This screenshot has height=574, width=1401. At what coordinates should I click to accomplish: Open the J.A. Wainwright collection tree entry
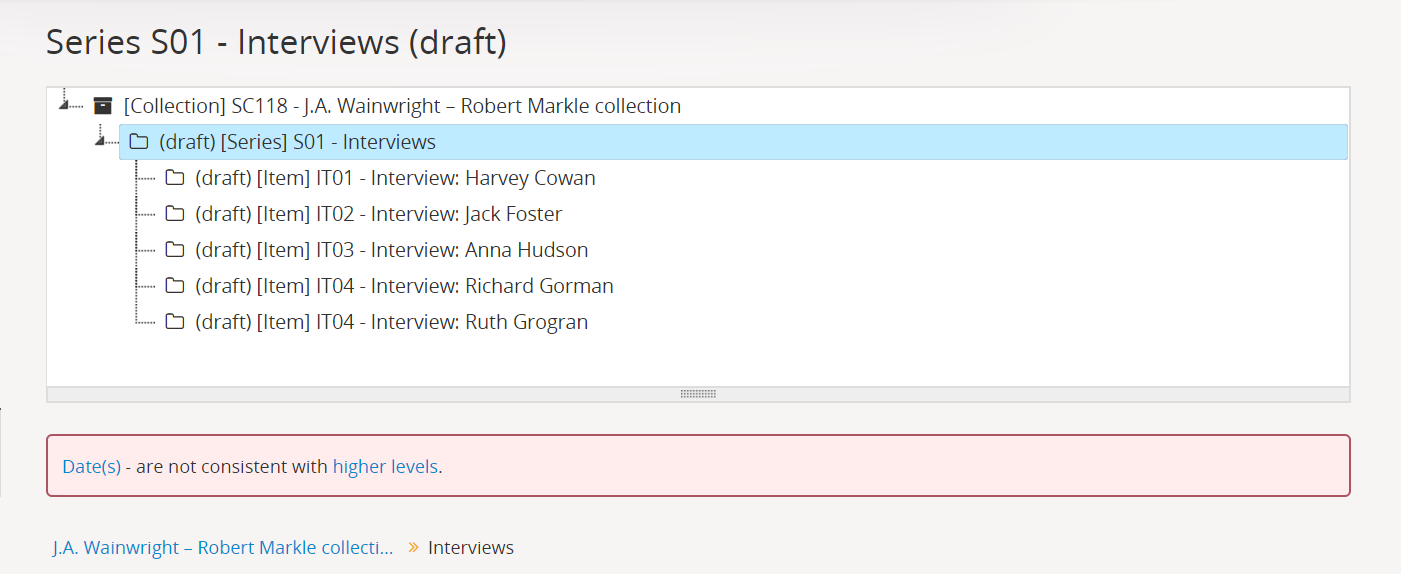[402, 106]
